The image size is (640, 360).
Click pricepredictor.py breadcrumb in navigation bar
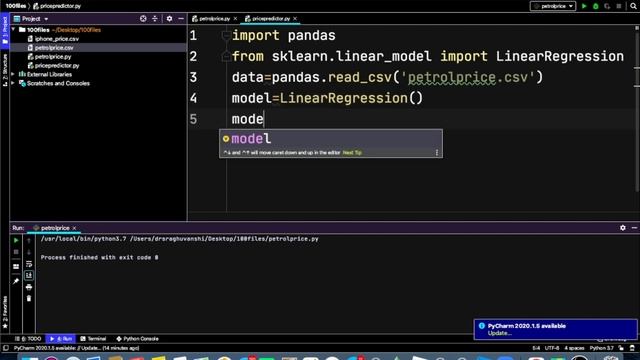(x=57, y=6)
